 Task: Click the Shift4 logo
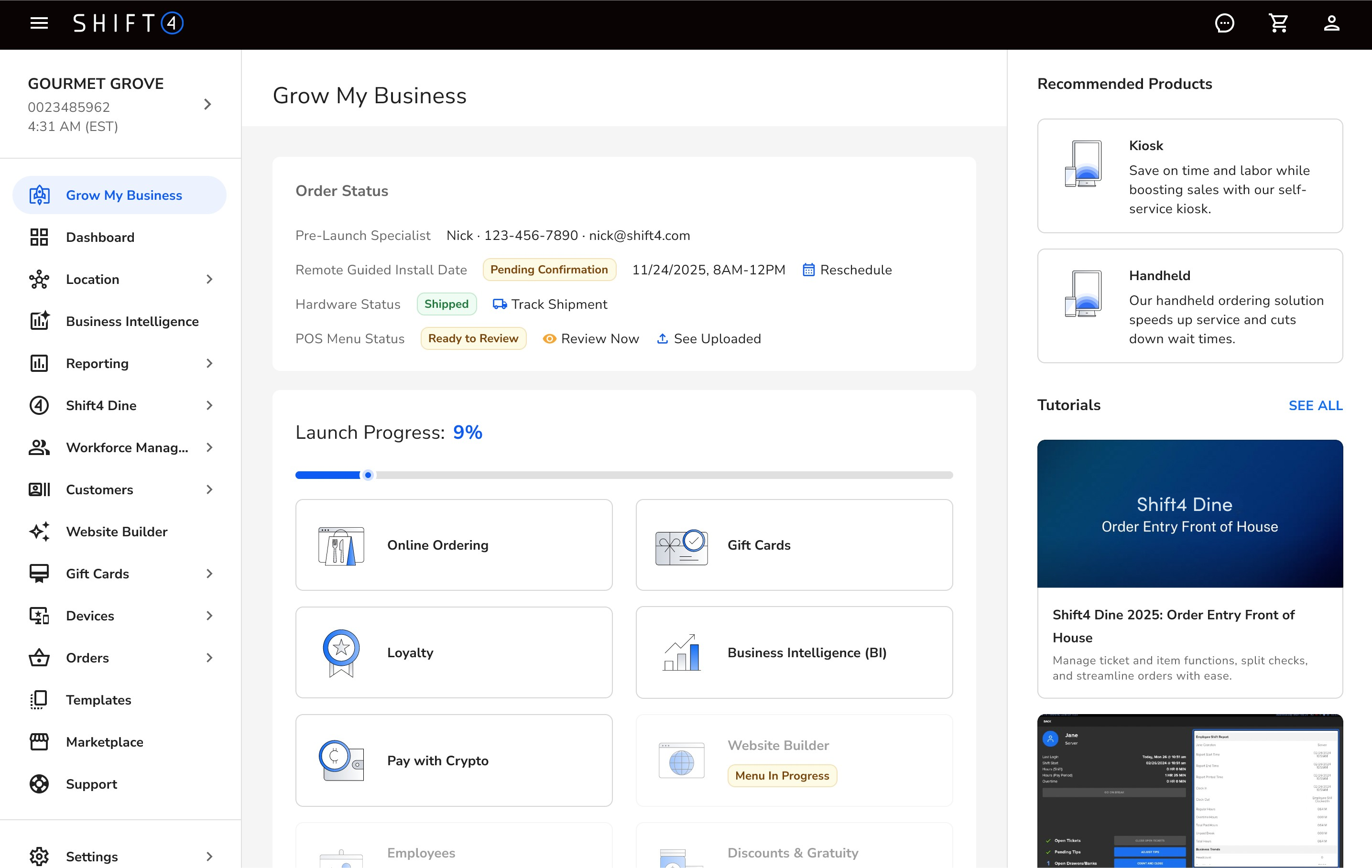[128, 23]
